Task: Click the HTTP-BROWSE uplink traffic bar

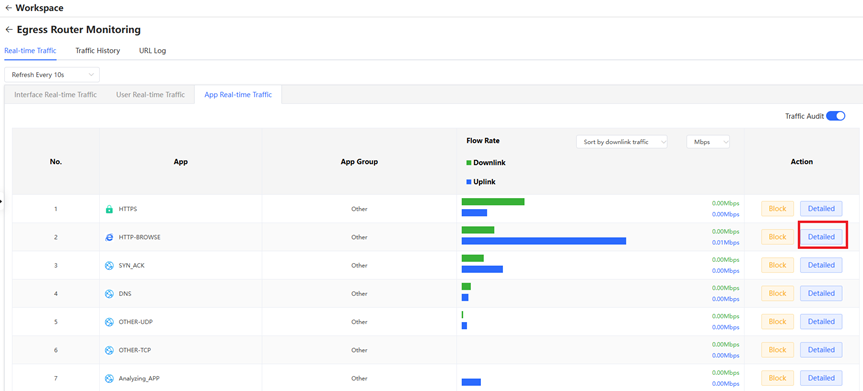Action: [x=544, y=241]
